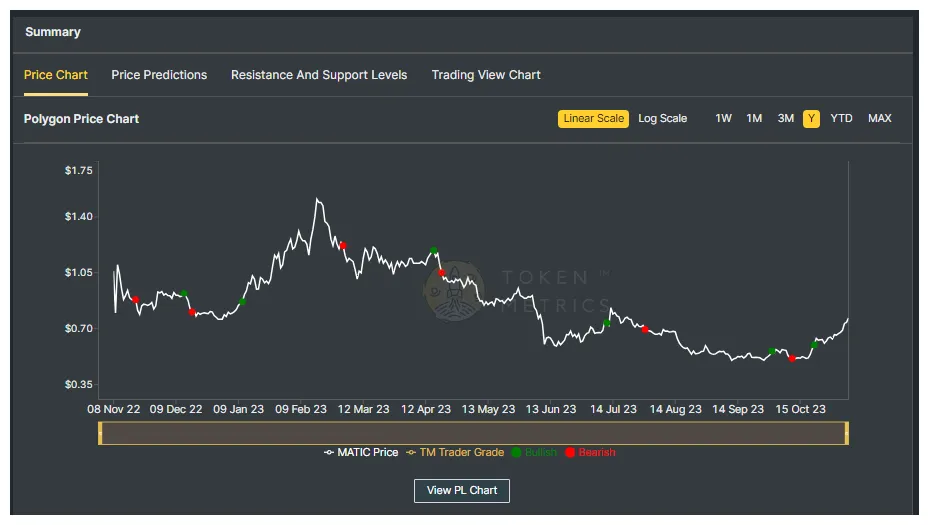Viewport: 929px width, 525px height.
Task: Click the $1.75 axis label
Action: pos(79,171)
